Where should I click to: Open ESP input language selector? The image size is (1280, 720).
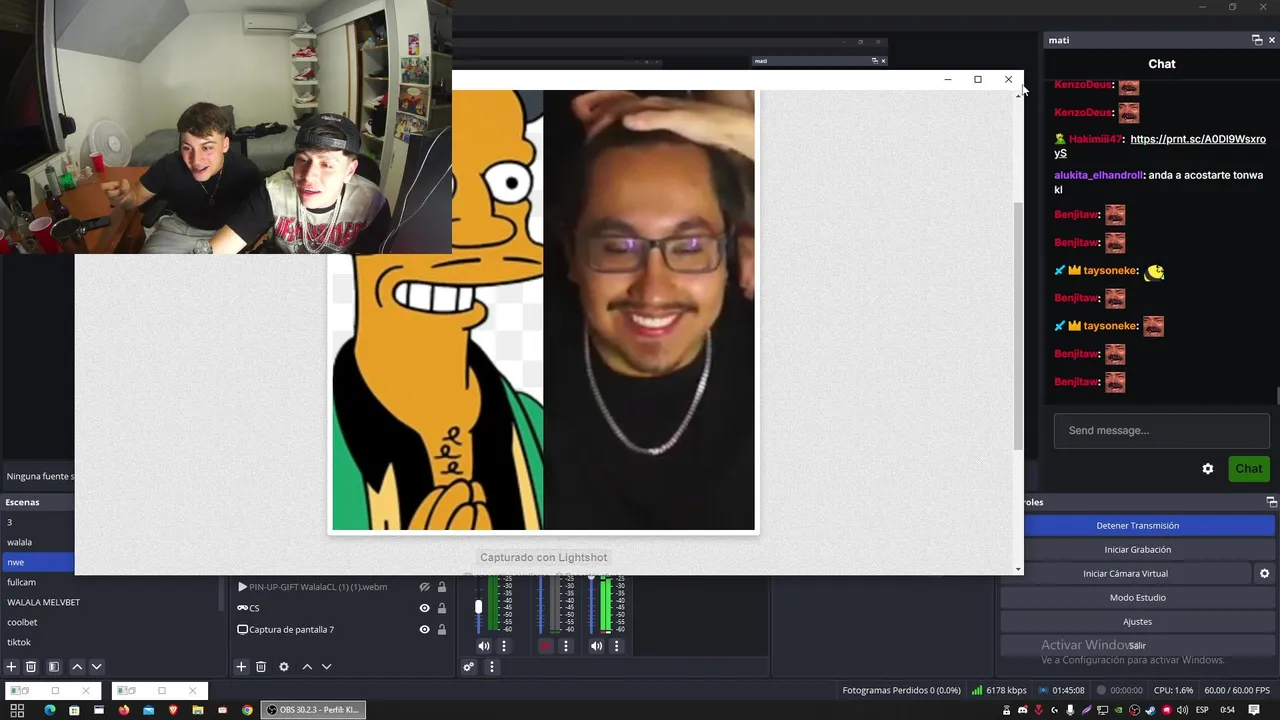tap(1203, 710)
